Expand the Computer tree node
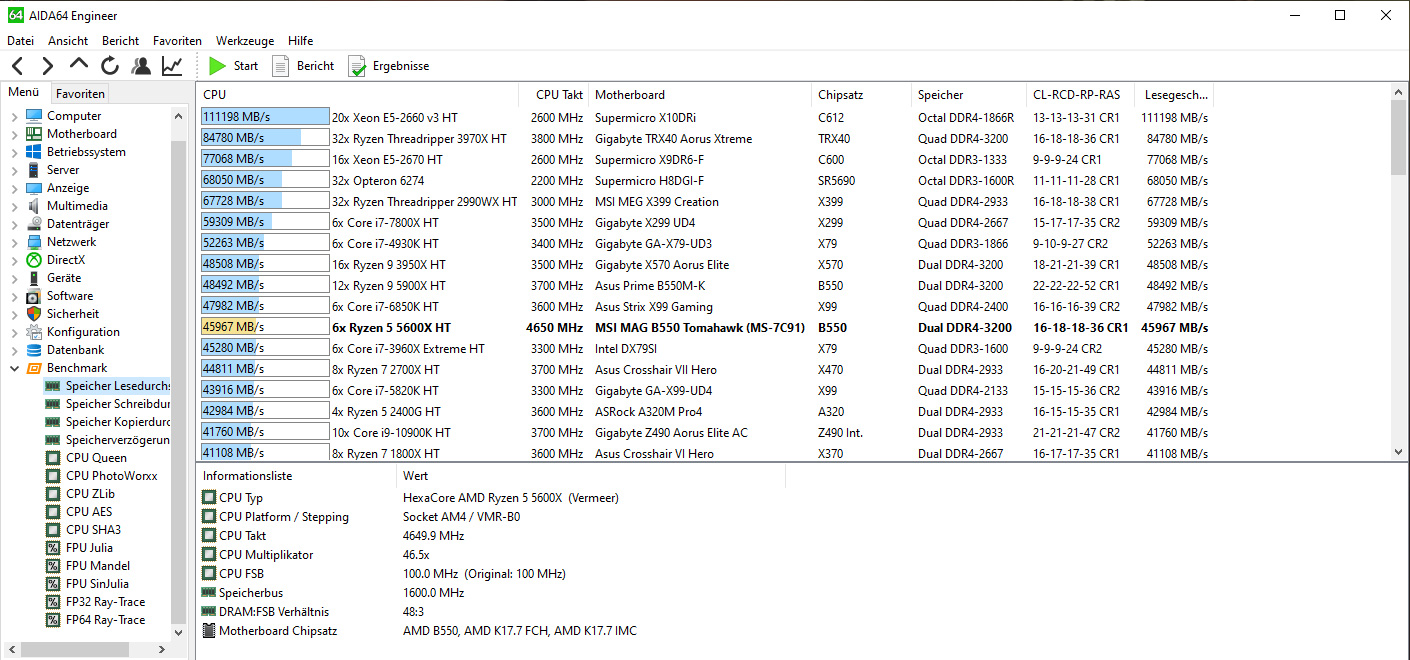This screenshot has height=660, width=1410. [14, 116]
